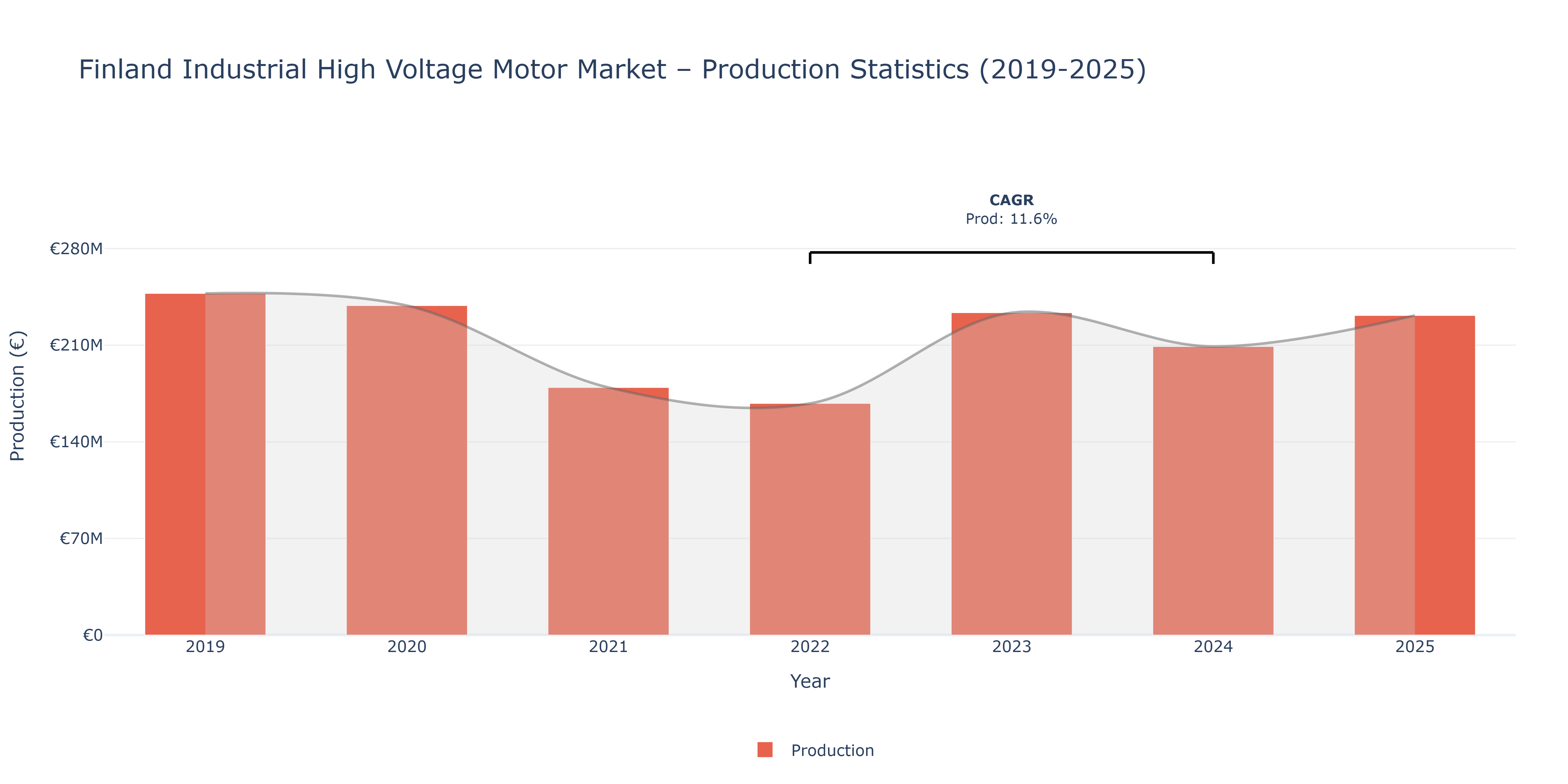
Task: Click the '€280M' y-axis tick label
Action: [76, 248]
